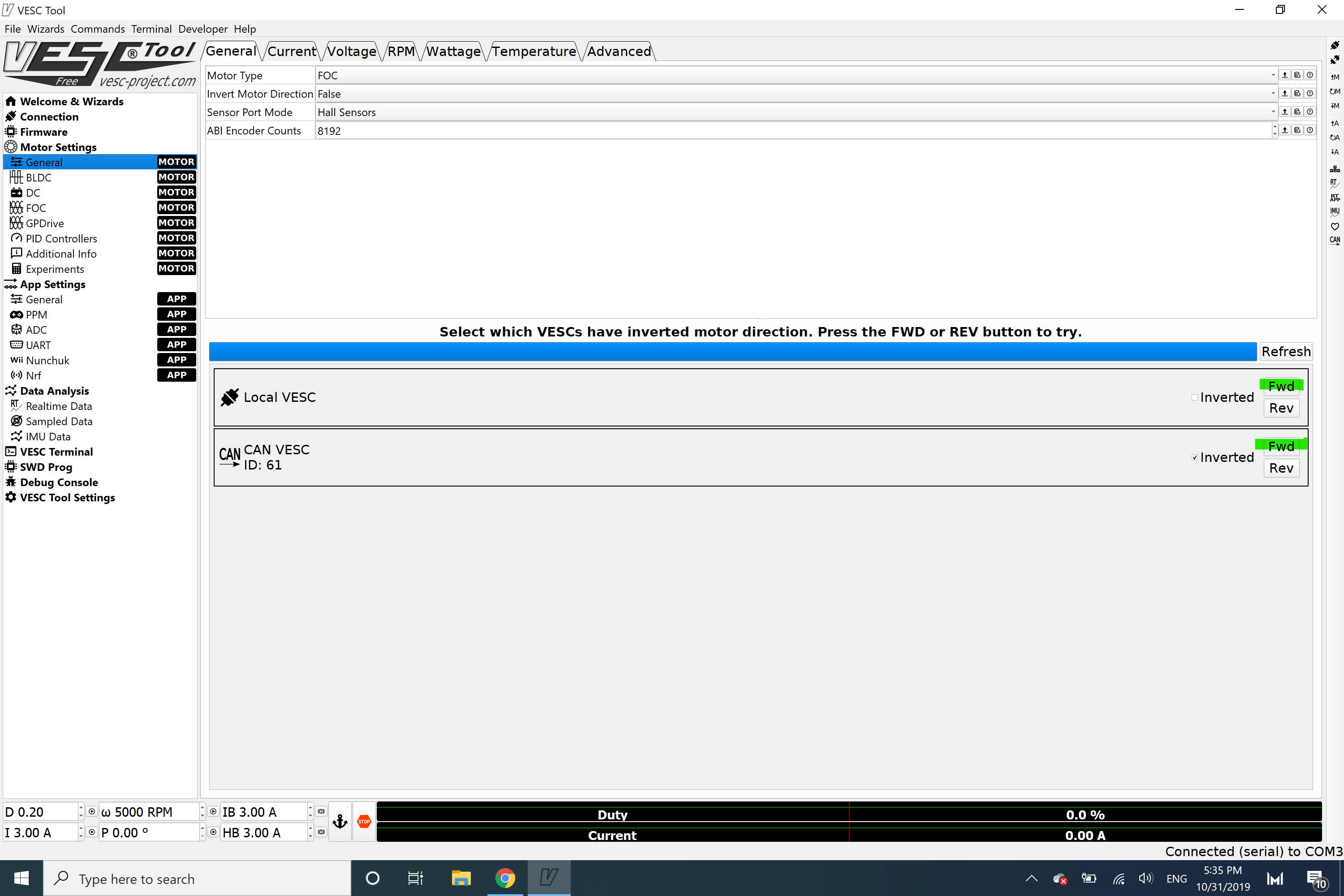The height and width of the screenshot is (896, 1344).
Task: Click Windows Start button
Action: click(x=21, y=878)
